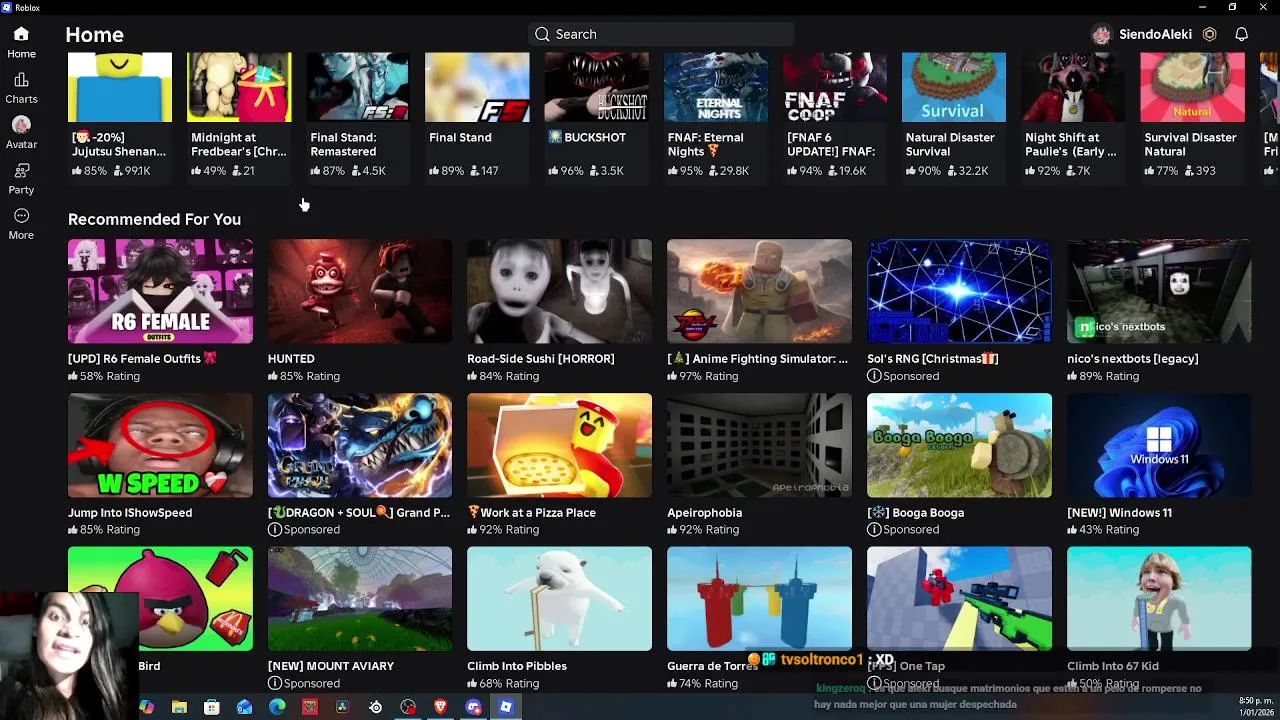Open the Recommended For You heading
This screenshot has height=720, width=1280.
pos(154,219)
